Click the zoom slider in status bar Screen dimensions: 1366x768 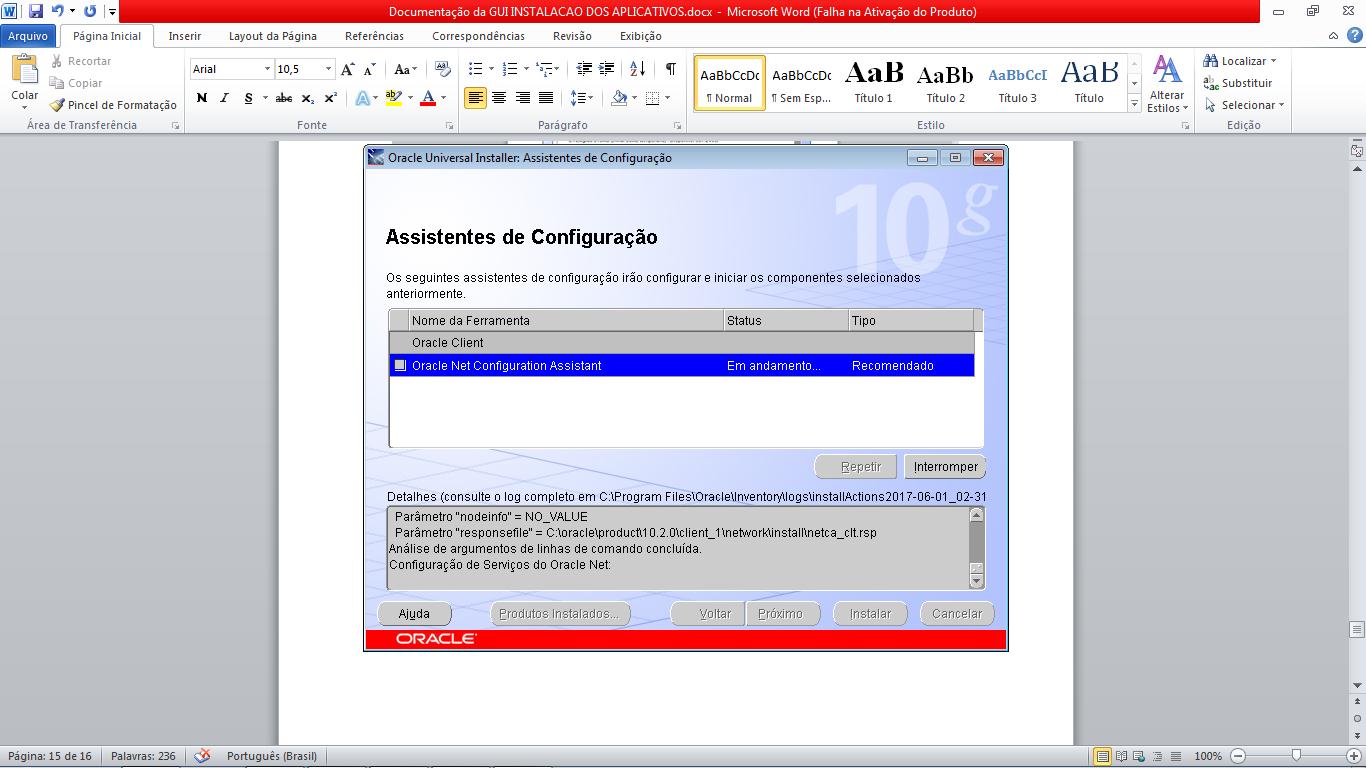tap(1296, 756)
